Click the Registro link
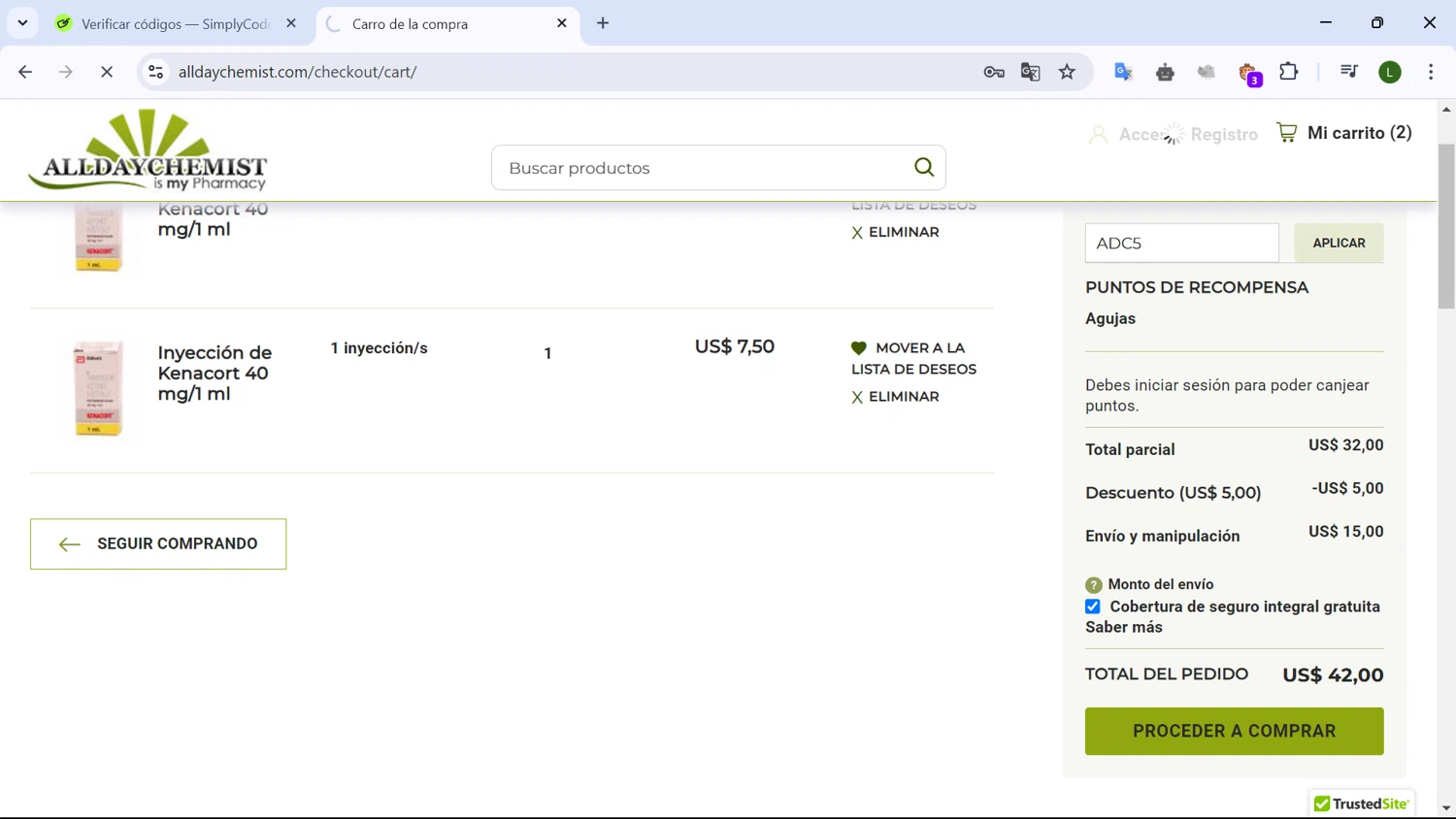 (x=1224, y=135)
